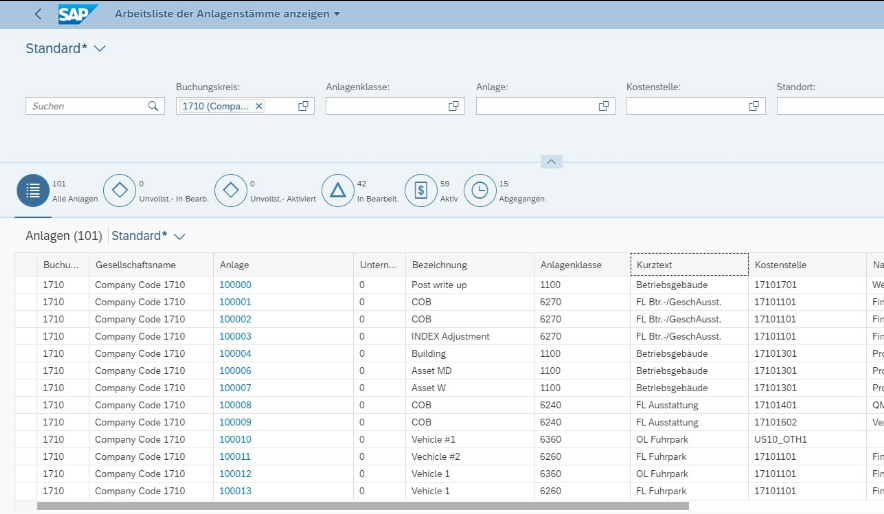Select the Abgegangen clock icon
Screen dimensions: 884x514
click(480, 190)
